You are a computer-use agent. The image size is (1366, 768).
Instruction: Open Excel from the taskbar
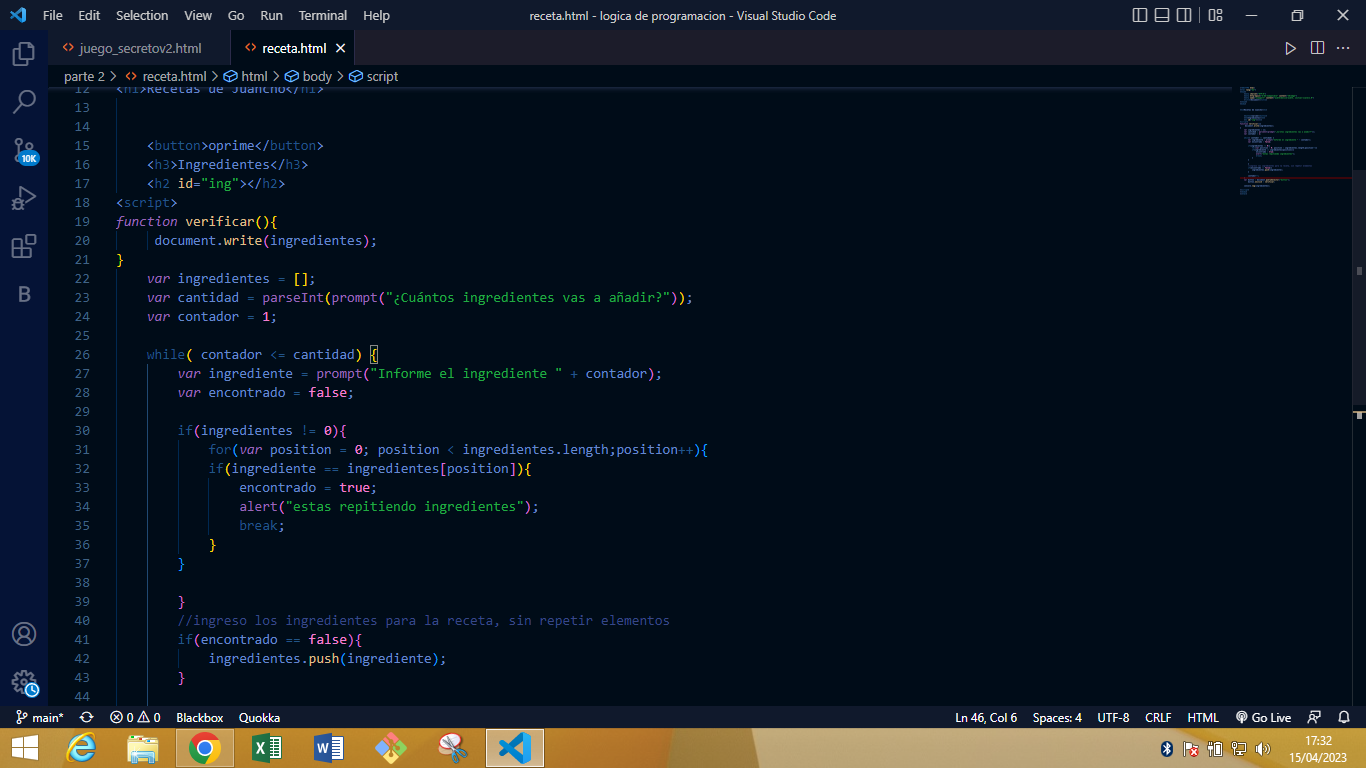[x=267, y=748]
